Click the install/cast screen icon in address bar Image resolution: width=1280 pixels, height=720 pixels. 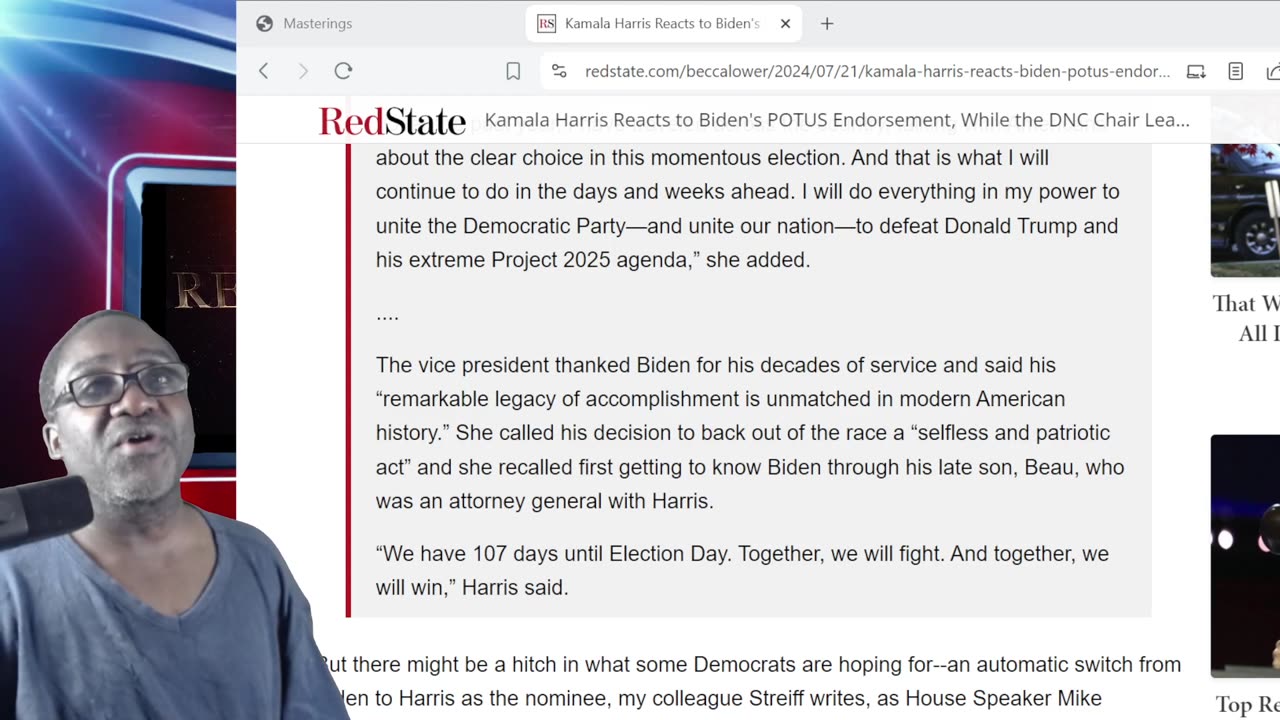click(1196, 71)
